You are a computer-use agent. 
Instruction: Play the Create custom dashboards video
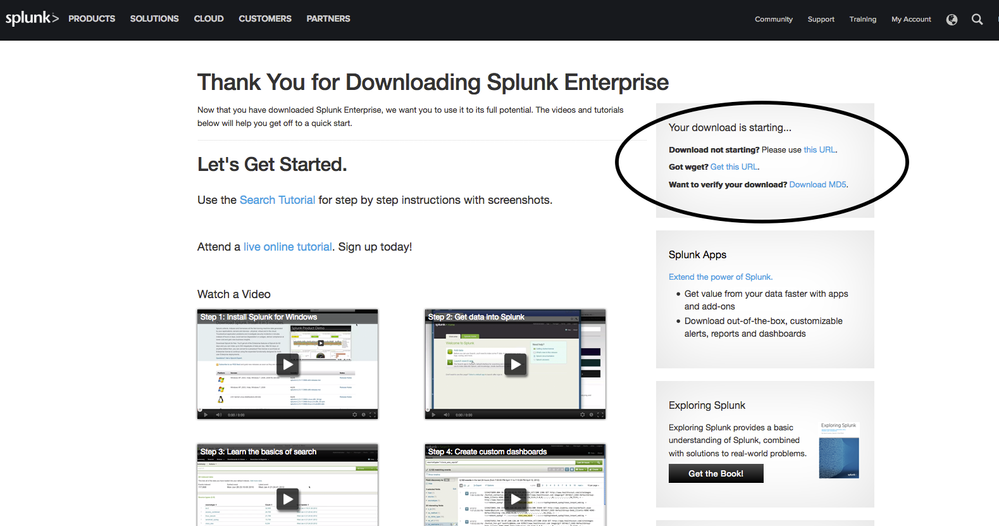pyautogui.click(x=515, y=498)
